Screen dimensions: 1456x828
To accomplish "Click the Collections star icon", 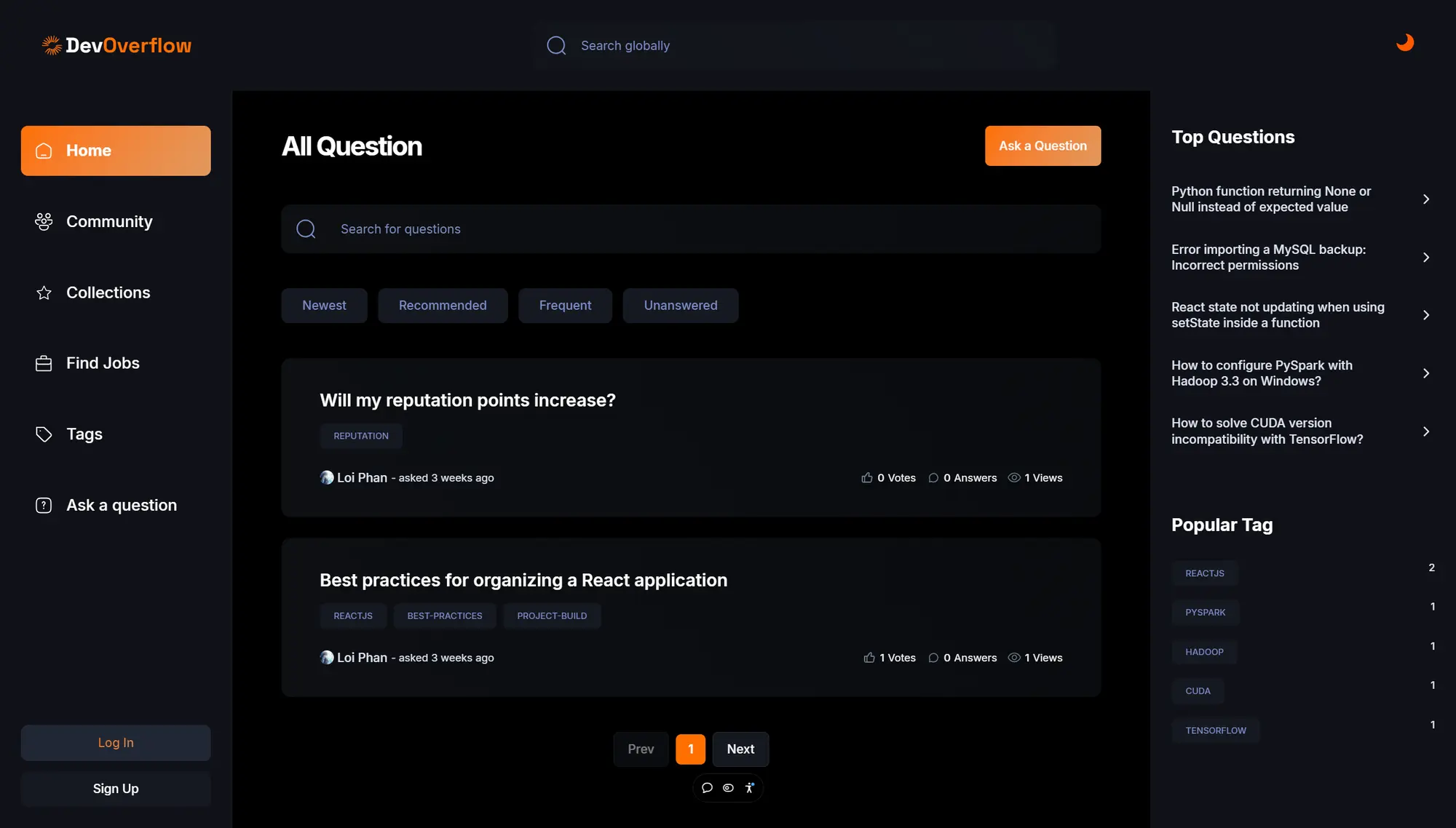I will [44, 293].
